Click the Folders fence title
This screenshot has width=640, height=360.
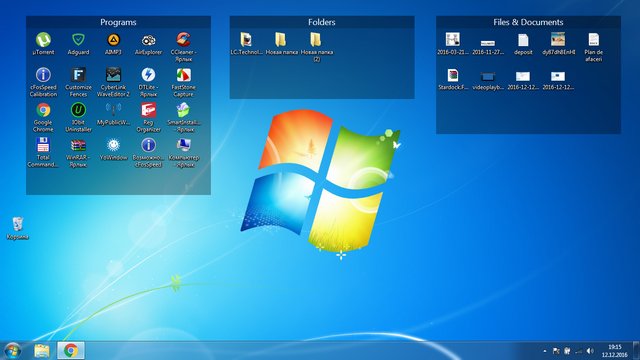(x=322, y=22)
